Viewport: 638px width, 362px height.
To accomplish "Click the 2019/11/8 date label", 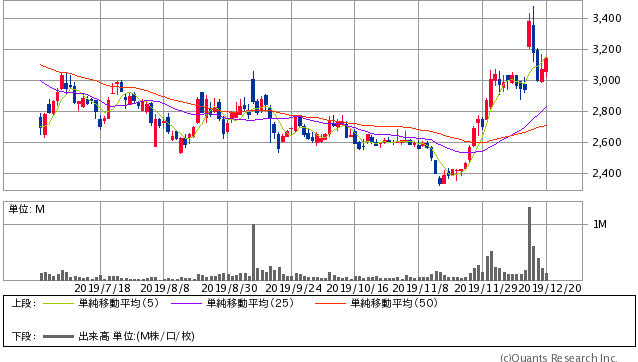I will [420, 288].
